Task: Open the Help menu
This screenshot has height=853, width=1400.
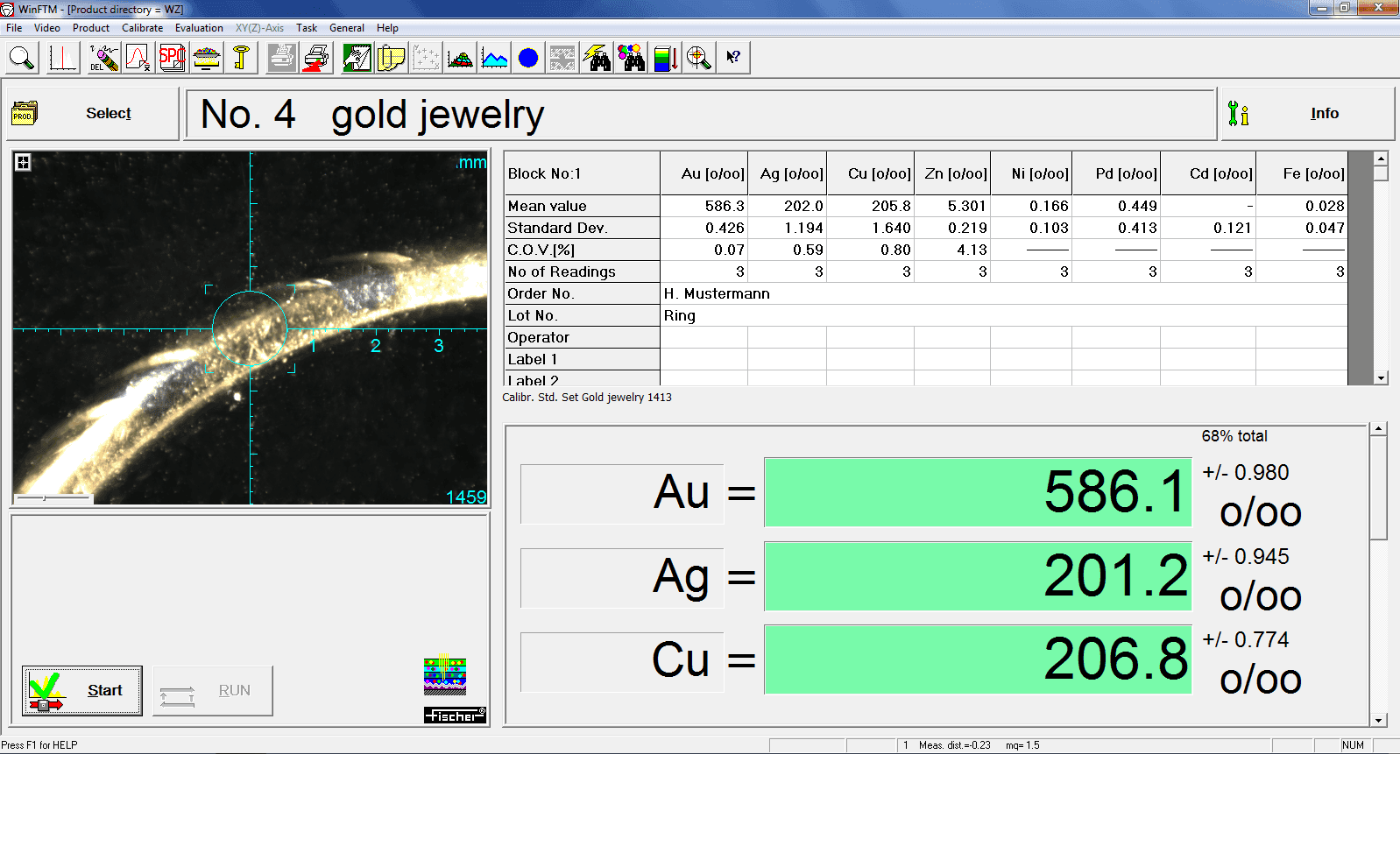Action: [387, 28]
